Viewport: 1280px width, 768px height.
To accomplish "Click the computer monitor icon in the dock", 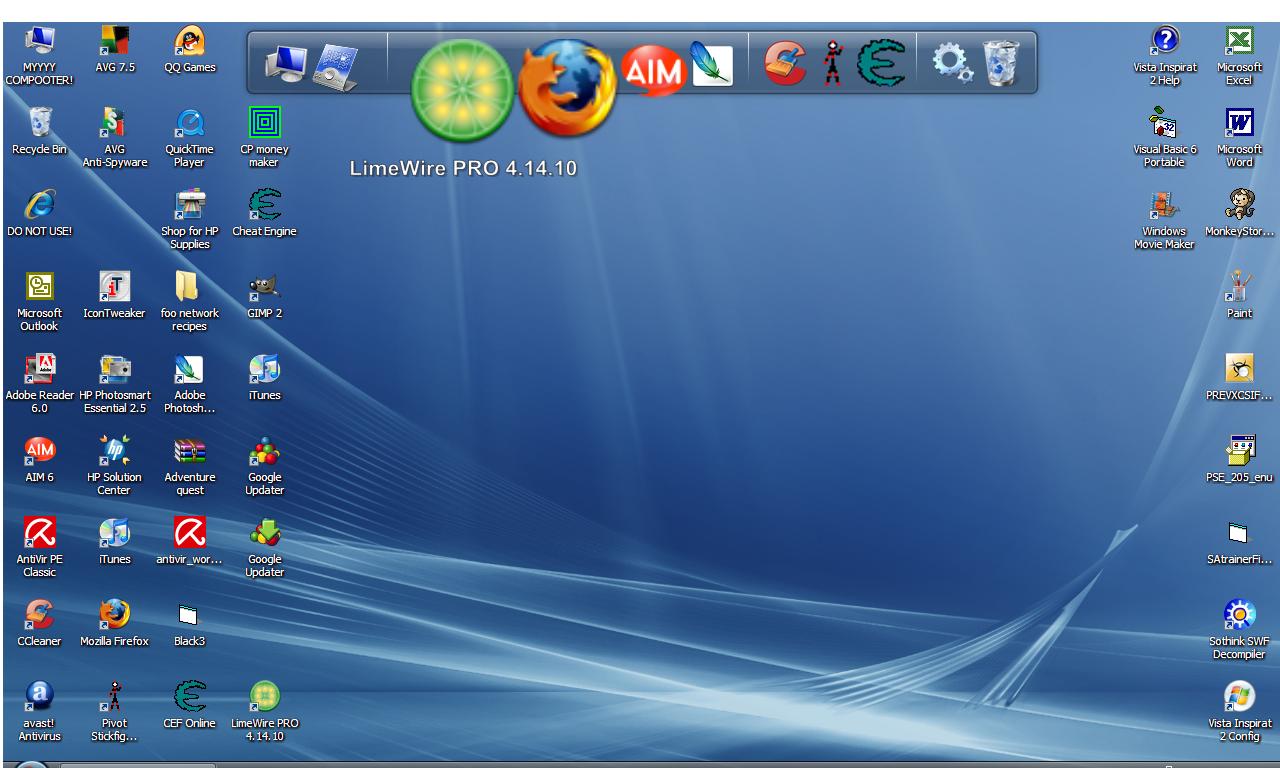I will [x=286, y=65].
